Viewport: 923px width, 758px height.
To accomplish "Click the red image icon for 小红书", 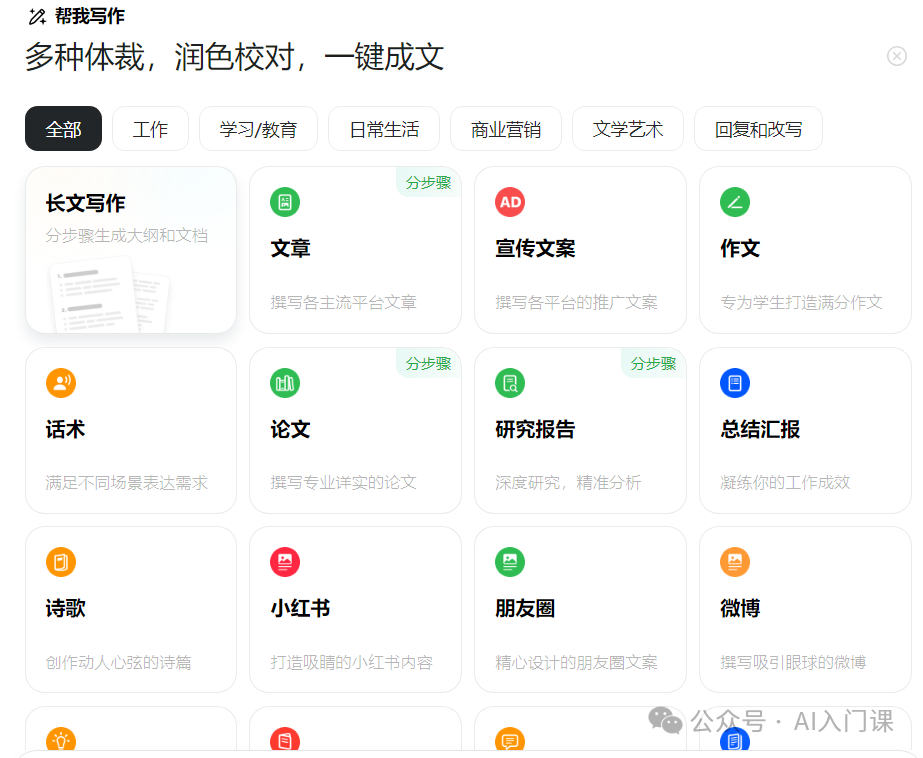I will click(285, 562).
